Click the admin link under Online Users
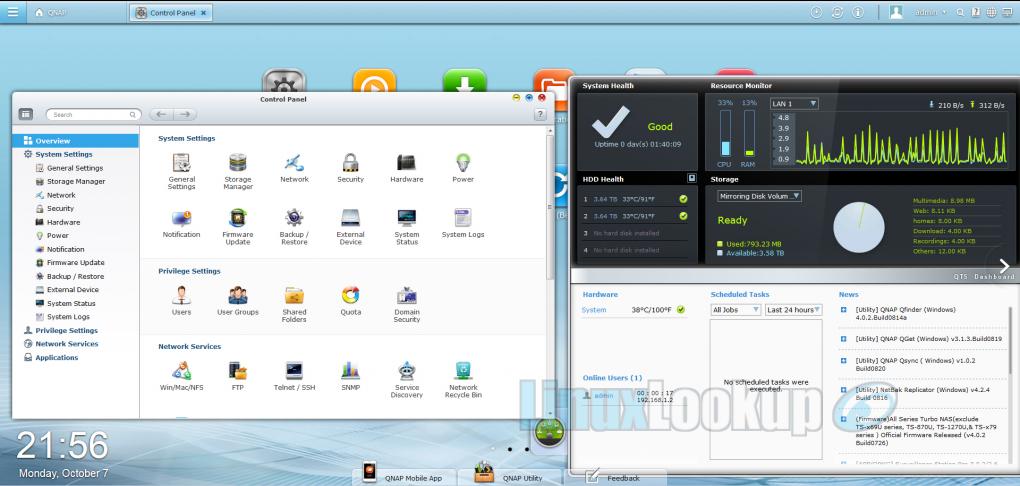The height and width of the screenshot is (486, 1020). click(x=604, y=395)
